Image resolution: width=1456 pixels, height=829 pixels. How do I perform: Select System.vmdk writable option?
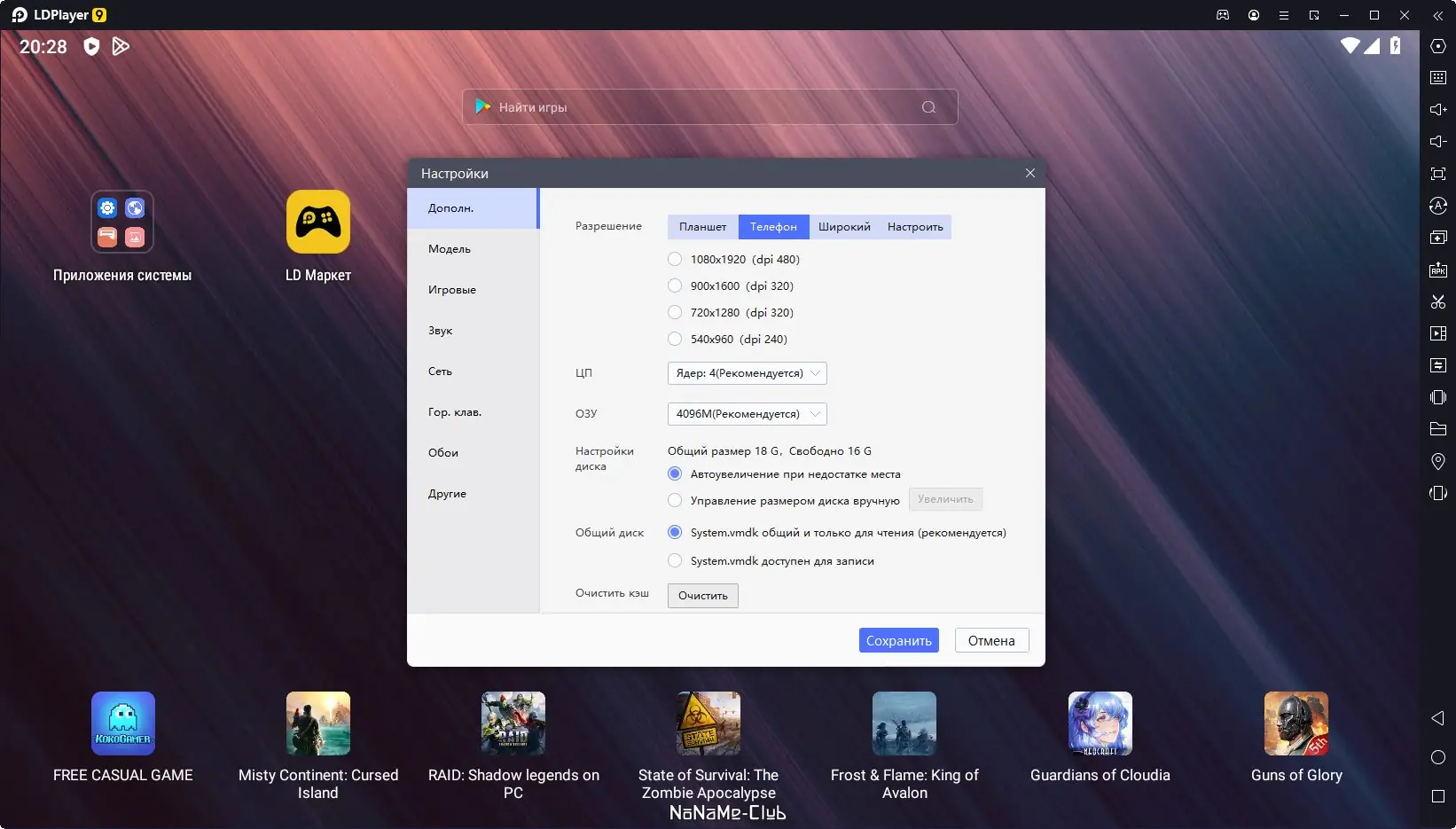point(675,560)
